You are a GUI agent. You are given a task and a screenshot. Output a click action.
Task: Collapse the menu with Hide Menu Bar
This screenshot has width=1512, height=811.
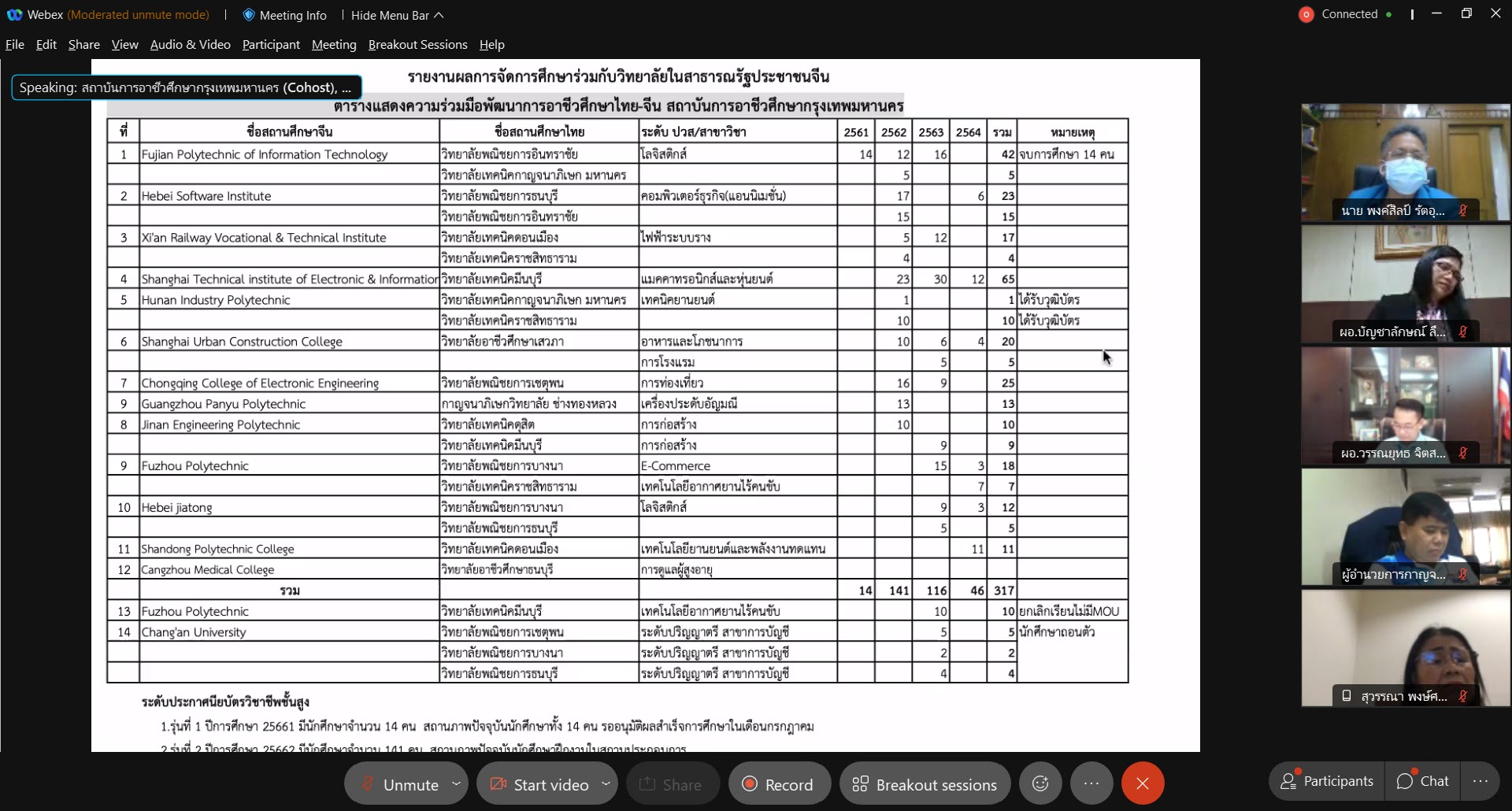coord(398,15)
